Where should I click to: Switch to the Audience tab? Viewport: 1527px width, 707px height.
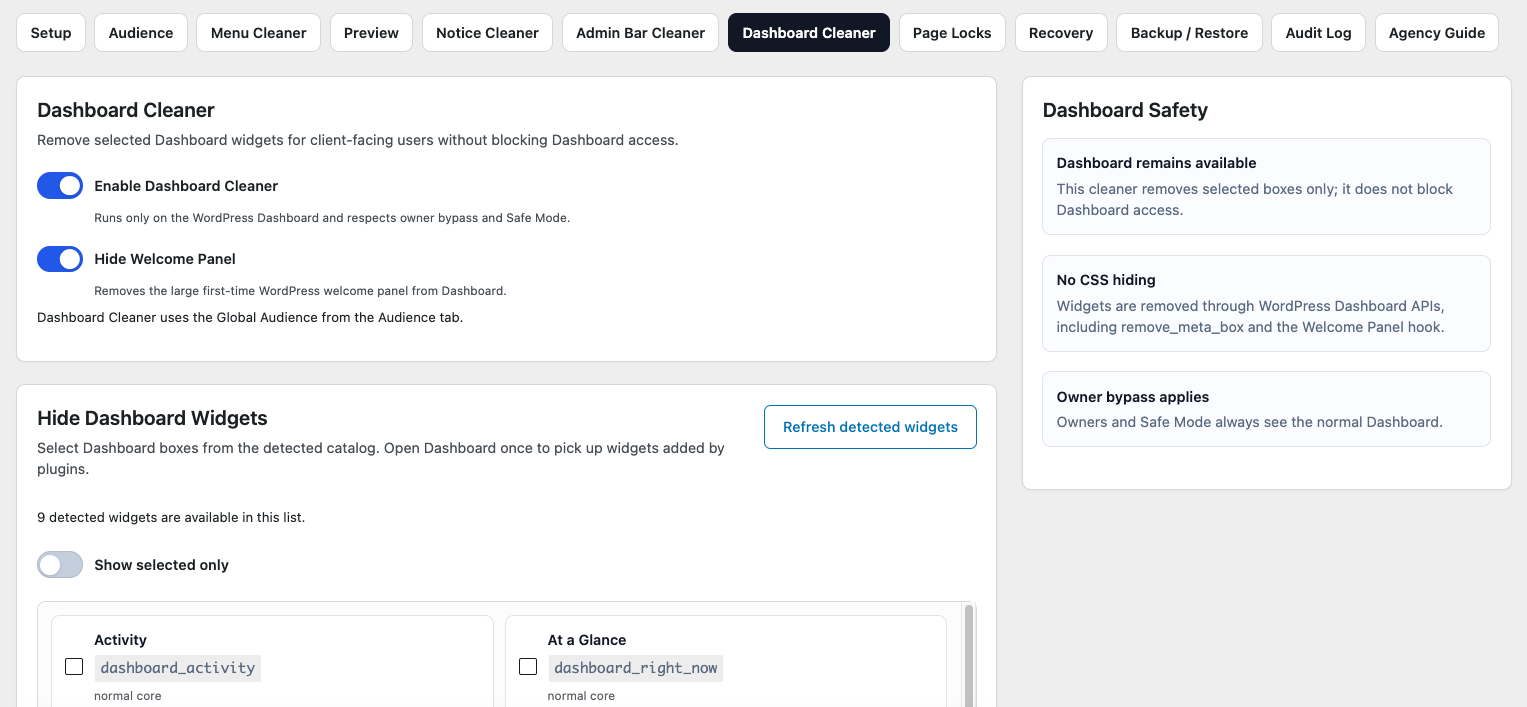coord(141,33)
